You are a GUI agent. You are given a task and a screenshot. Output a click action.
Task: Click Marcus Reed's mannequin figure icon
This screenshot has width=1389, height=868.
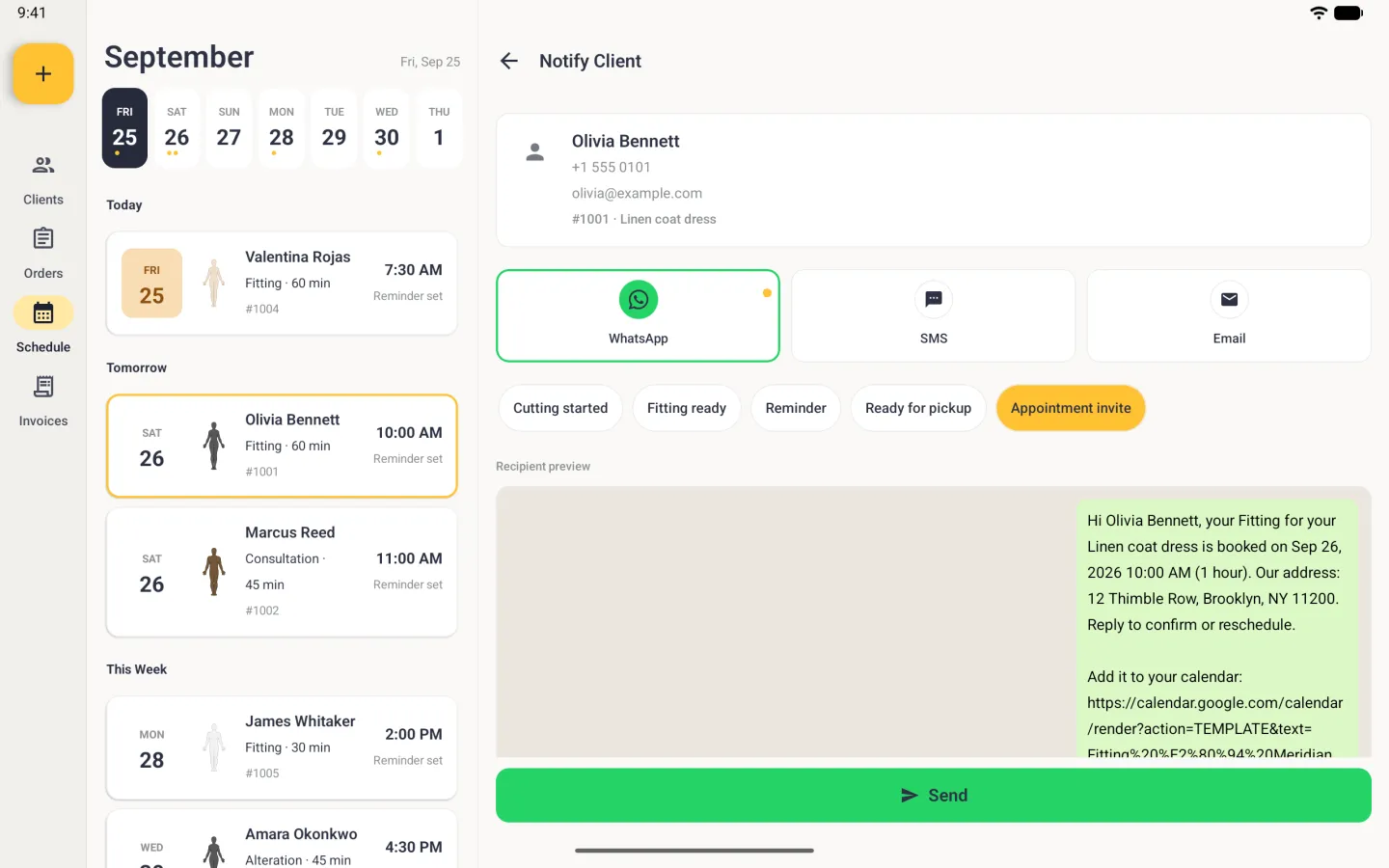[x=214, y=572]
